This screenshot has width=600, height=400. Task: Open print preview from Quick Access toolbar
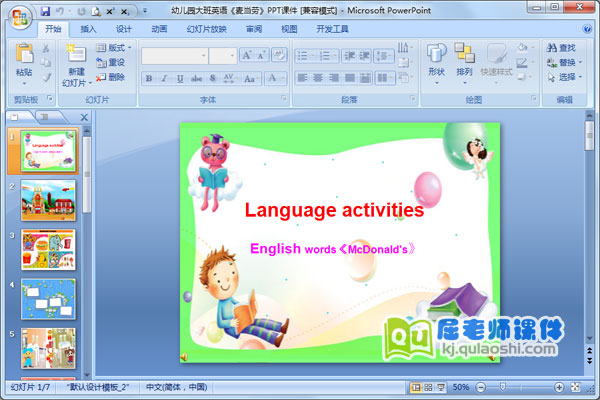96,11
